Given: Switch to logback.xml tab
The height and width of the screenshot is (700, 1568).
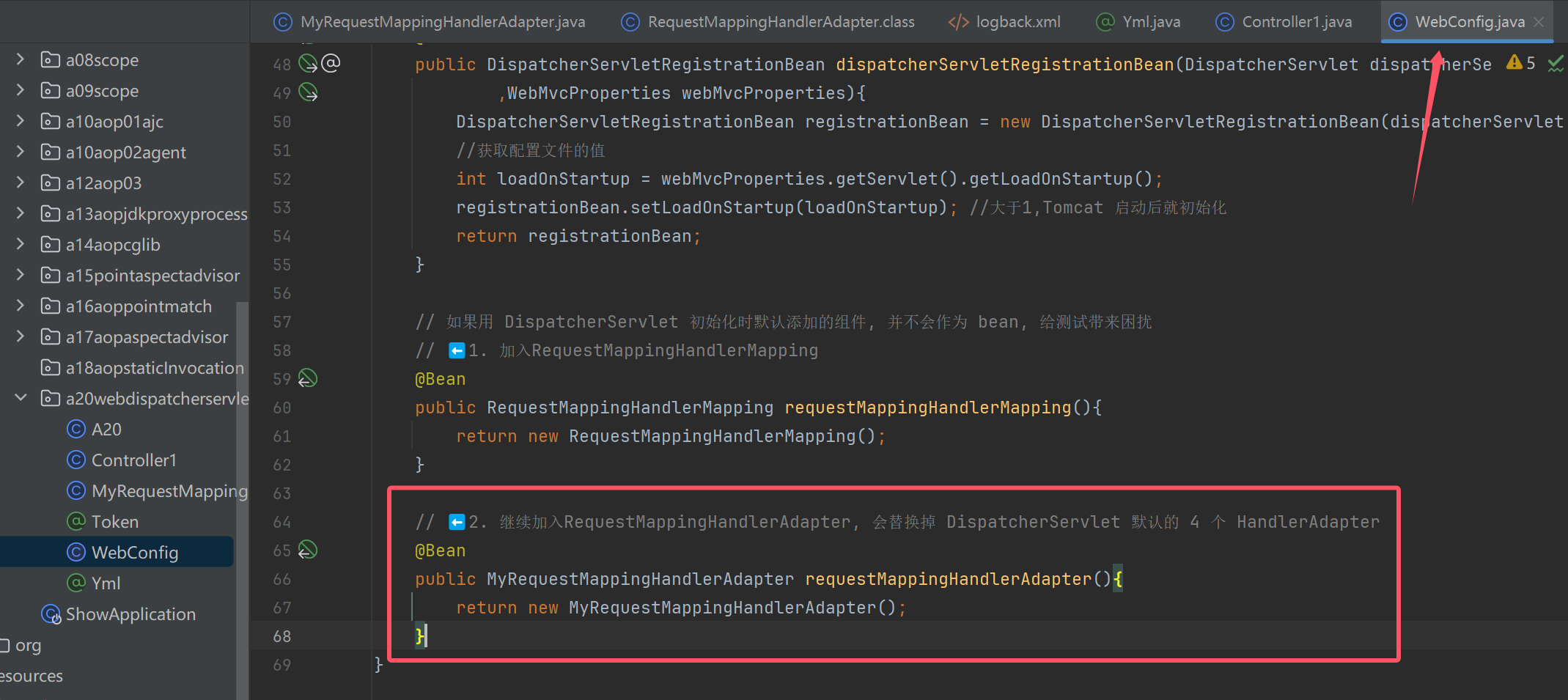Looking at the screenshot, I should [x=1004, y=22].
